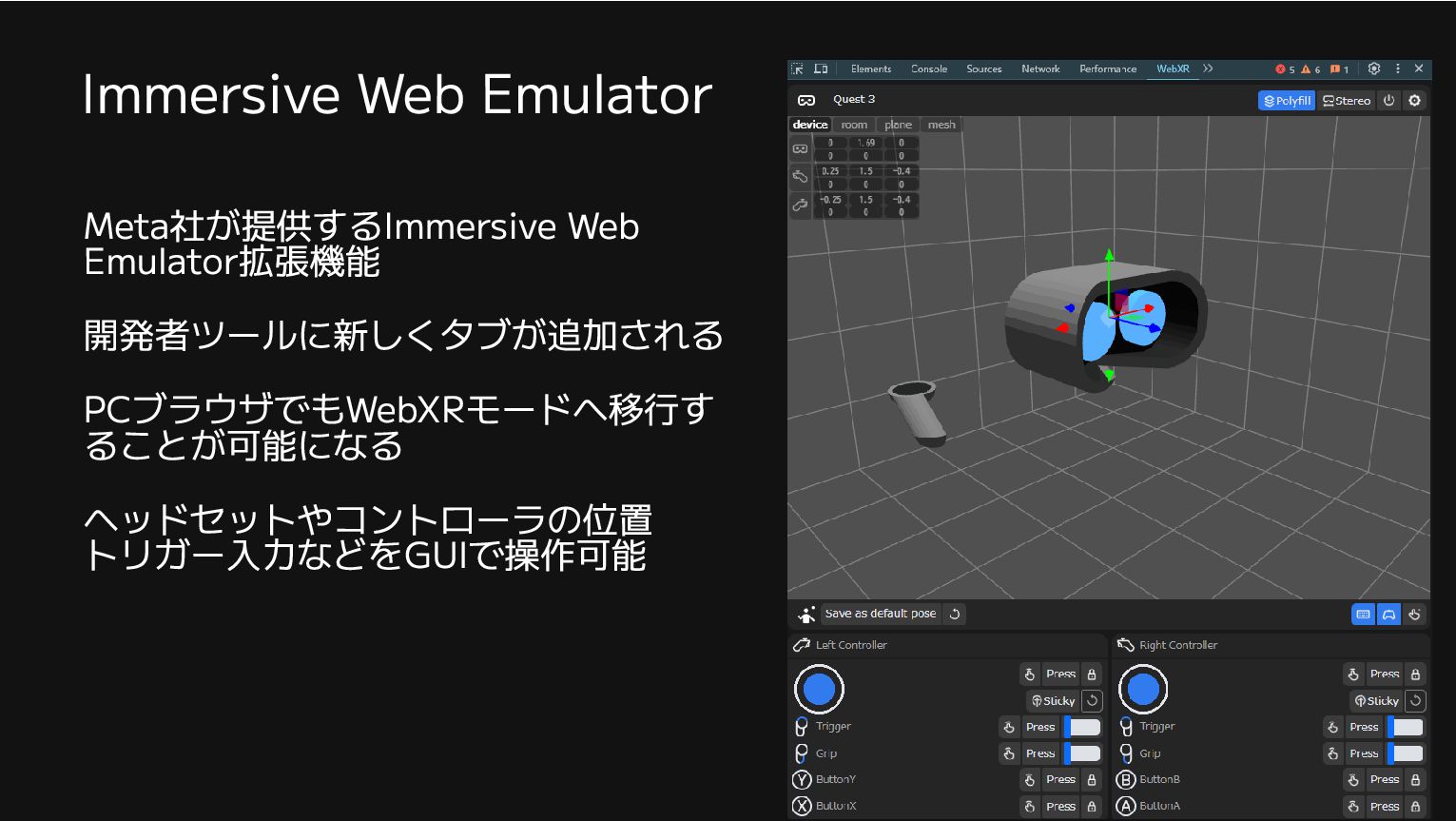Open the Console tab in DevTools
This screenshot has height=821, width=1456.
(x=929, y=68)
